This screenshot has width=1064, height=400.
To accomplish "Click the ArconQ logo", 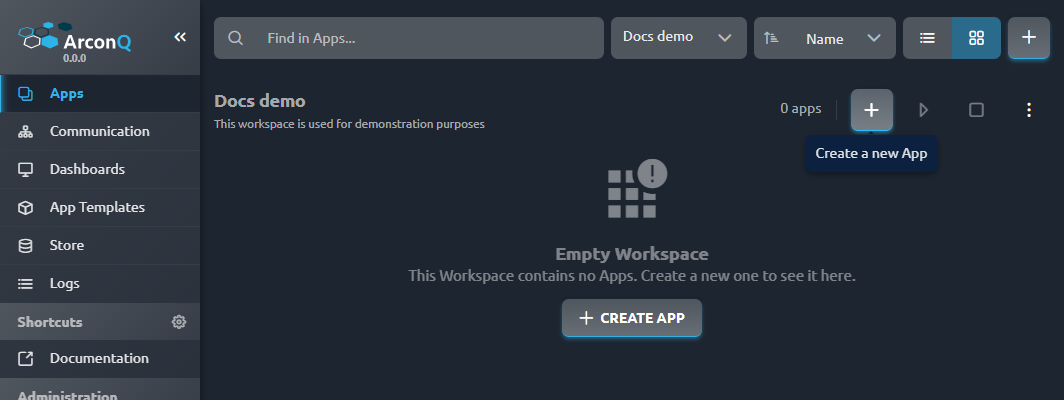I will tap(75, 37).
